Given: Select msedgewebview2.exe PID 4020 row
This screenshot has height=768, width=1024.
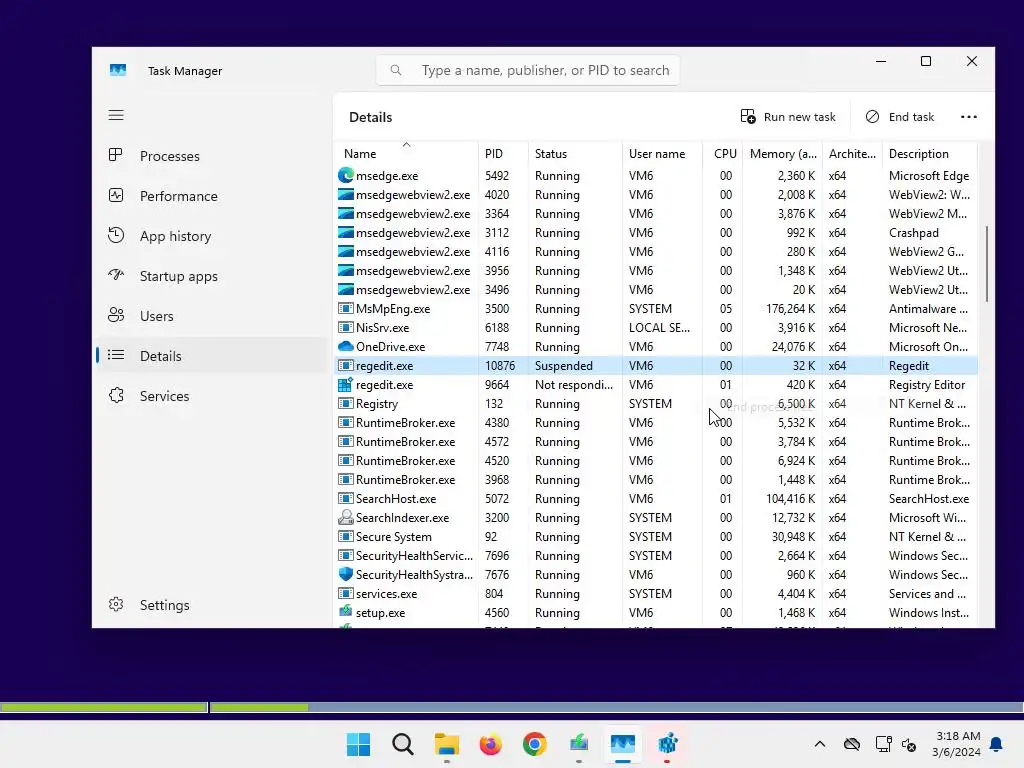Looking at the screenshot, I should [x=657, y=195].
